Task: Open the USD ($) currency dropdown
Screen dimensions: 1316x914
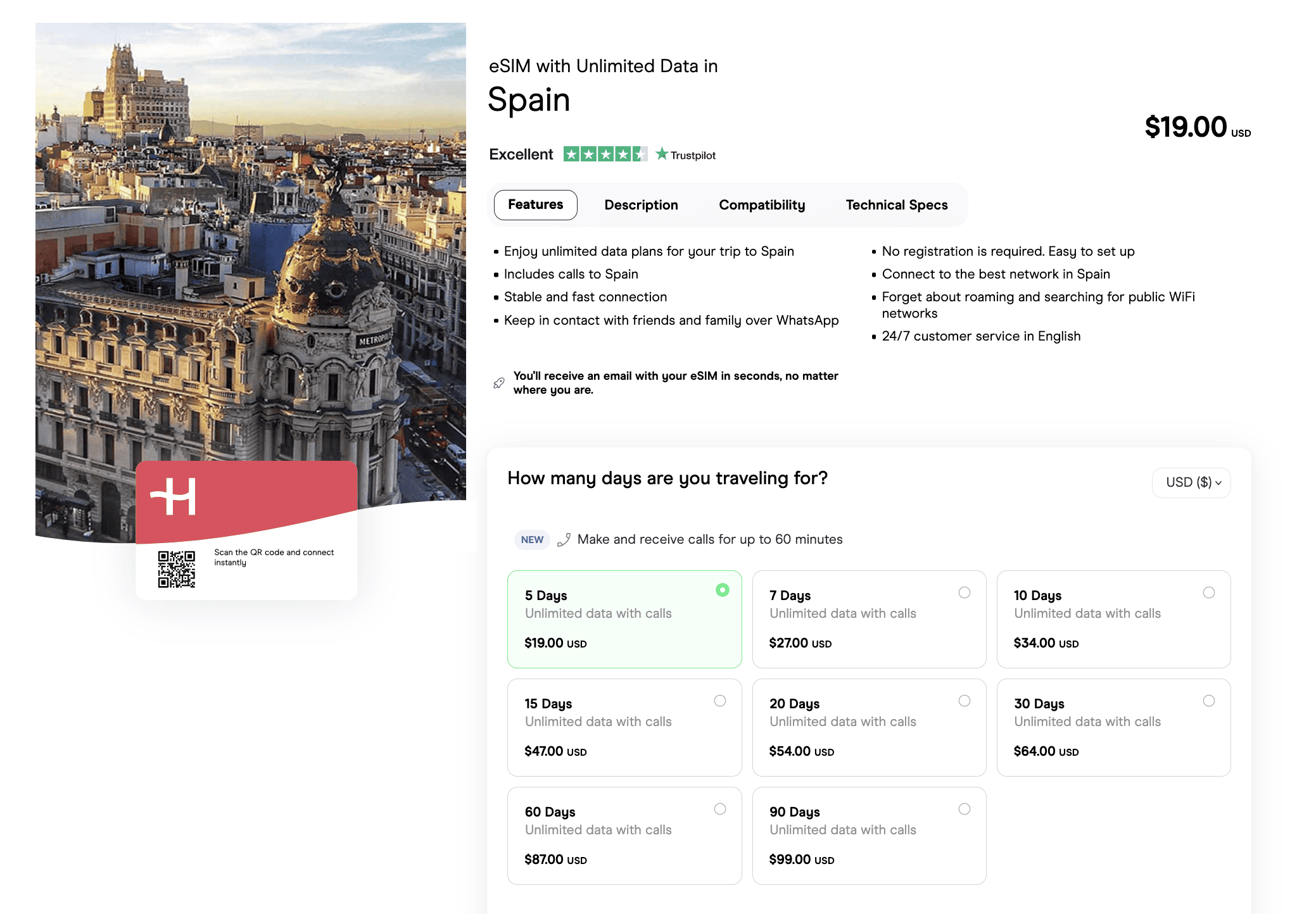Action: pos(1191,482)
